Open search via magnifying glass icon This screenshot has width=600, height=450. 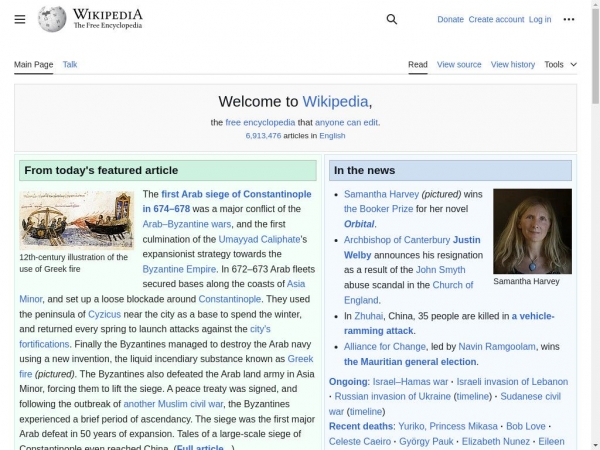391,19
